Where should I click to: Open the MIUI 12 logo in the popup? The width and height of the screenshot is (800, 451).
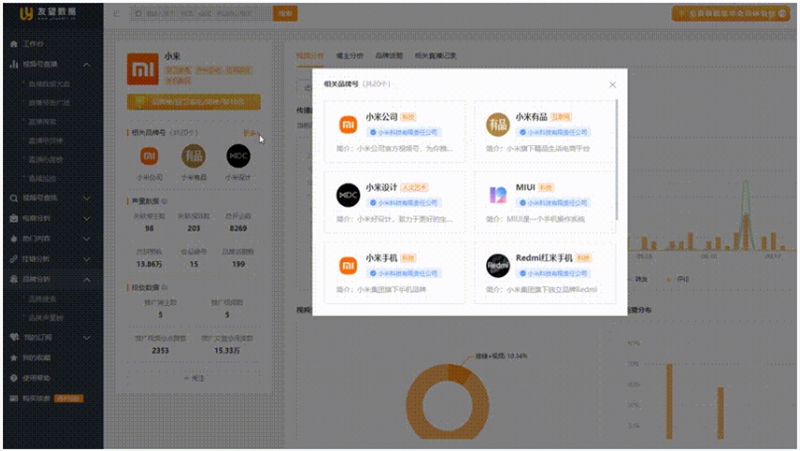point(497,195)
